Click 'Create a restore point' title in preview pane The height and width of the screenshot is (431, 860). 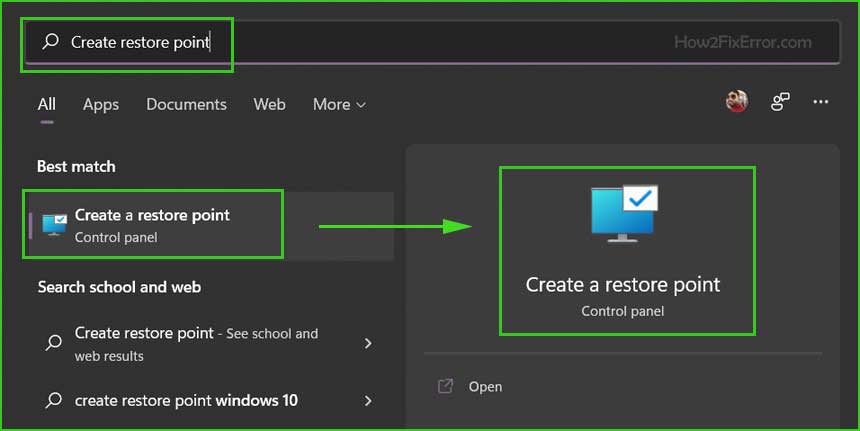tap(623, 285)
